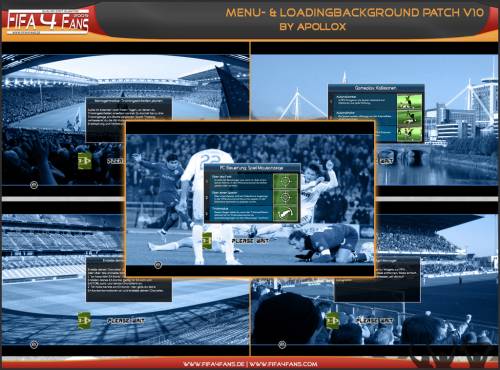Image resolution: width=500 pixels, height=370 pixels.
Task: Click the PLEASE WAIT text in the bottom-left screenshot
Action: point(126,320)
